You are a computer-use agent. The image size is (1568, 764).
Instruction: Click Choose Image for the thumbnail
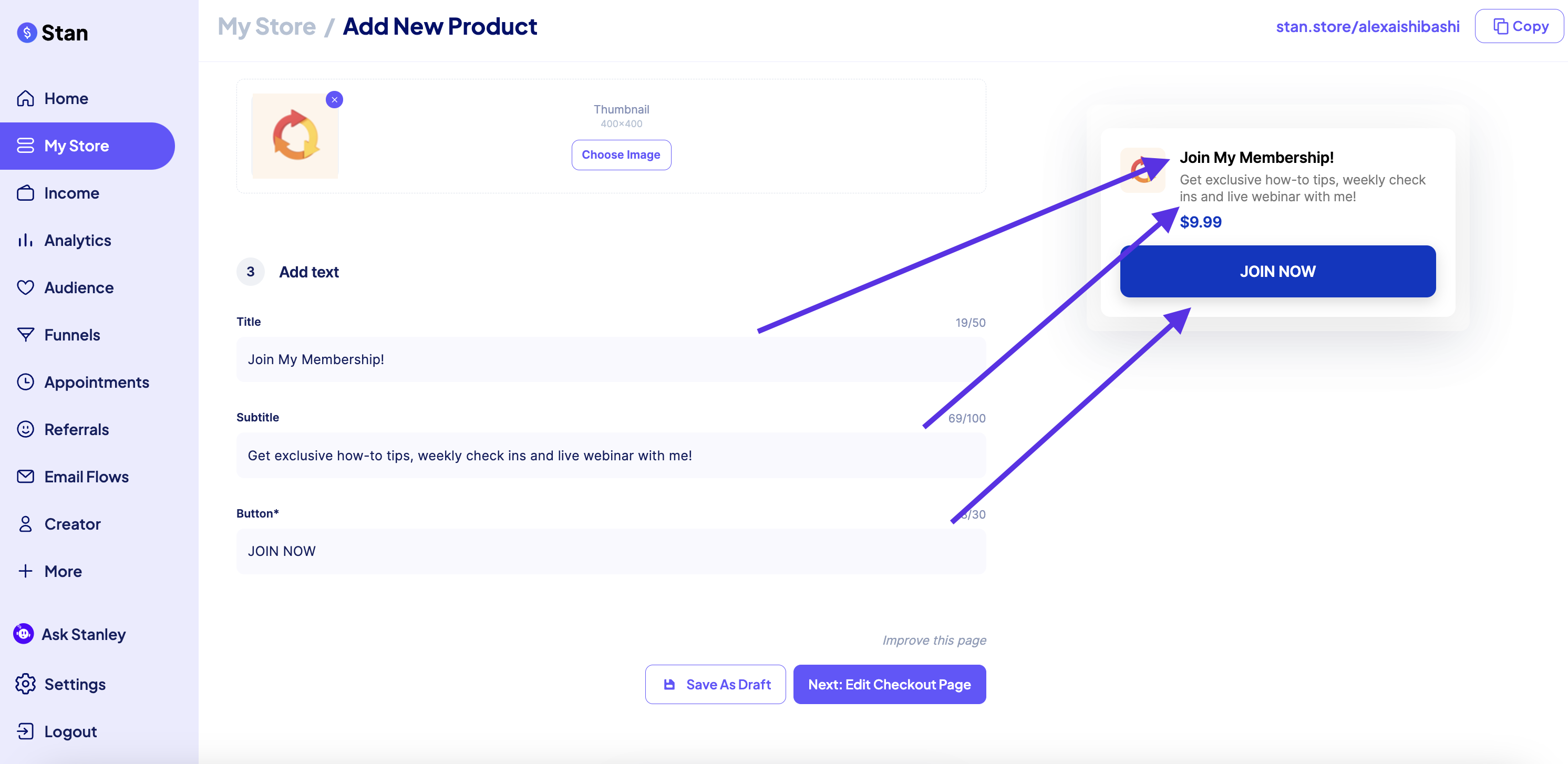pyautogui.click(x=621, y=154)
